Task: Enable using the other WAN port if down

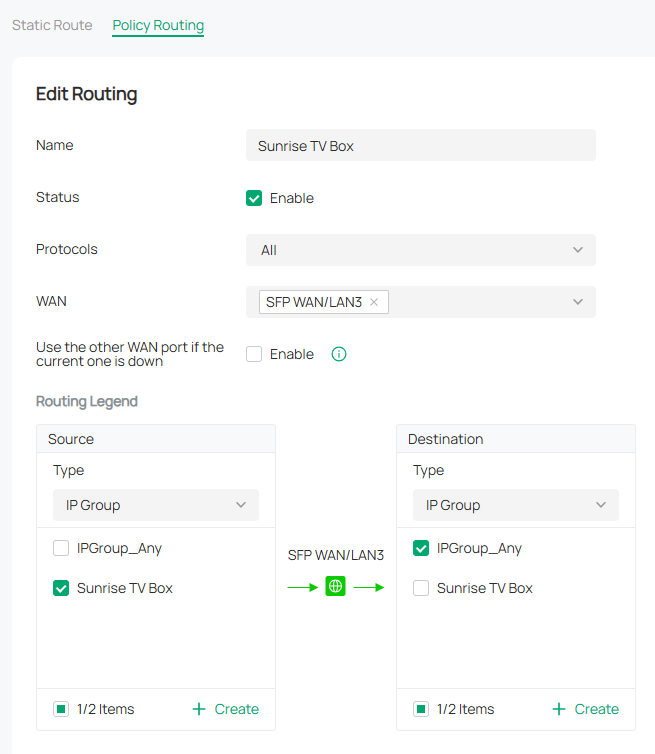Action: point(254,354)
